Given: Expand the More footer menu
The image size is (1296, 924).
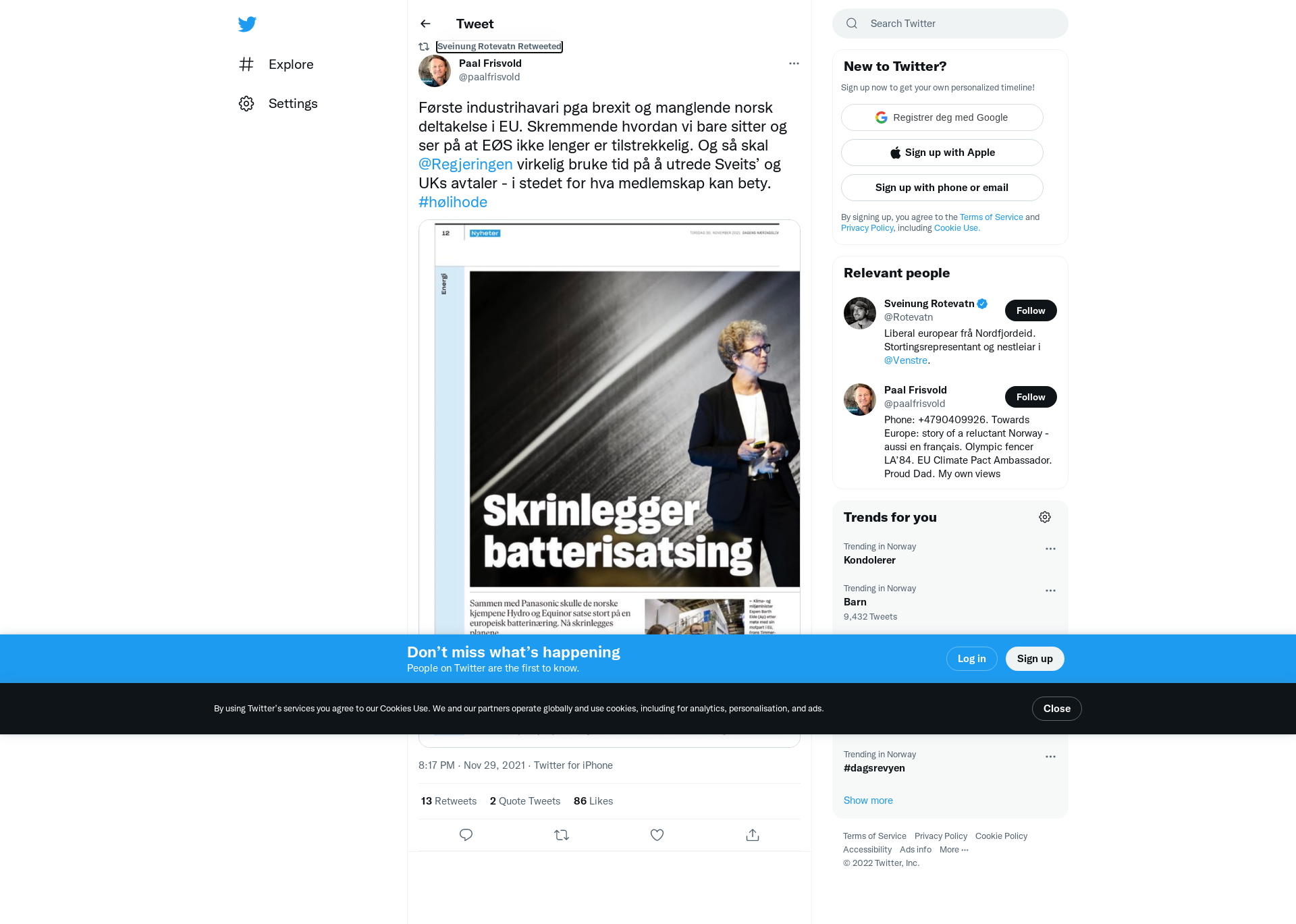Looking at the screenshot, I should [954, 850].
